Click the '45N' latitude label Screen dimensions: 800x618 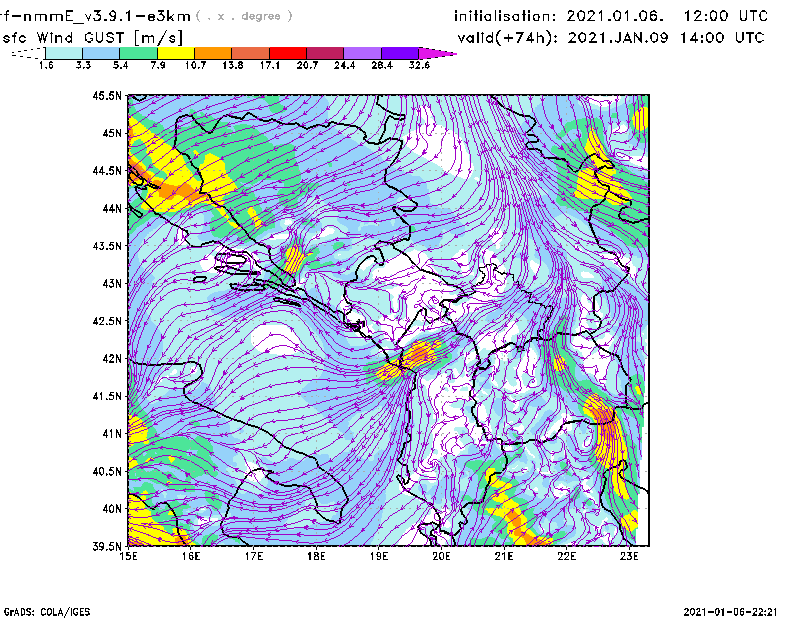click(x=112, y=133)
